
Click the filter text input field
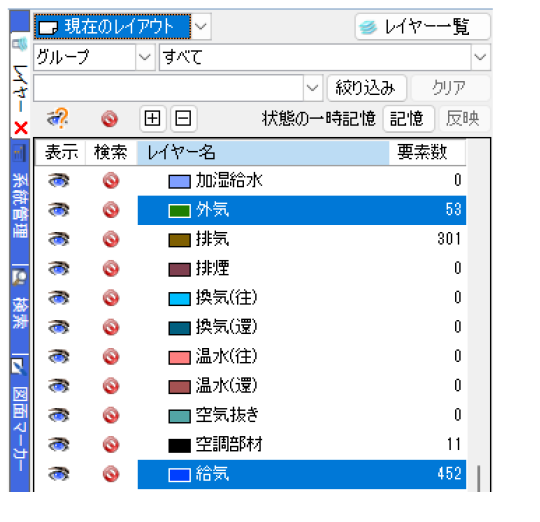169,88
